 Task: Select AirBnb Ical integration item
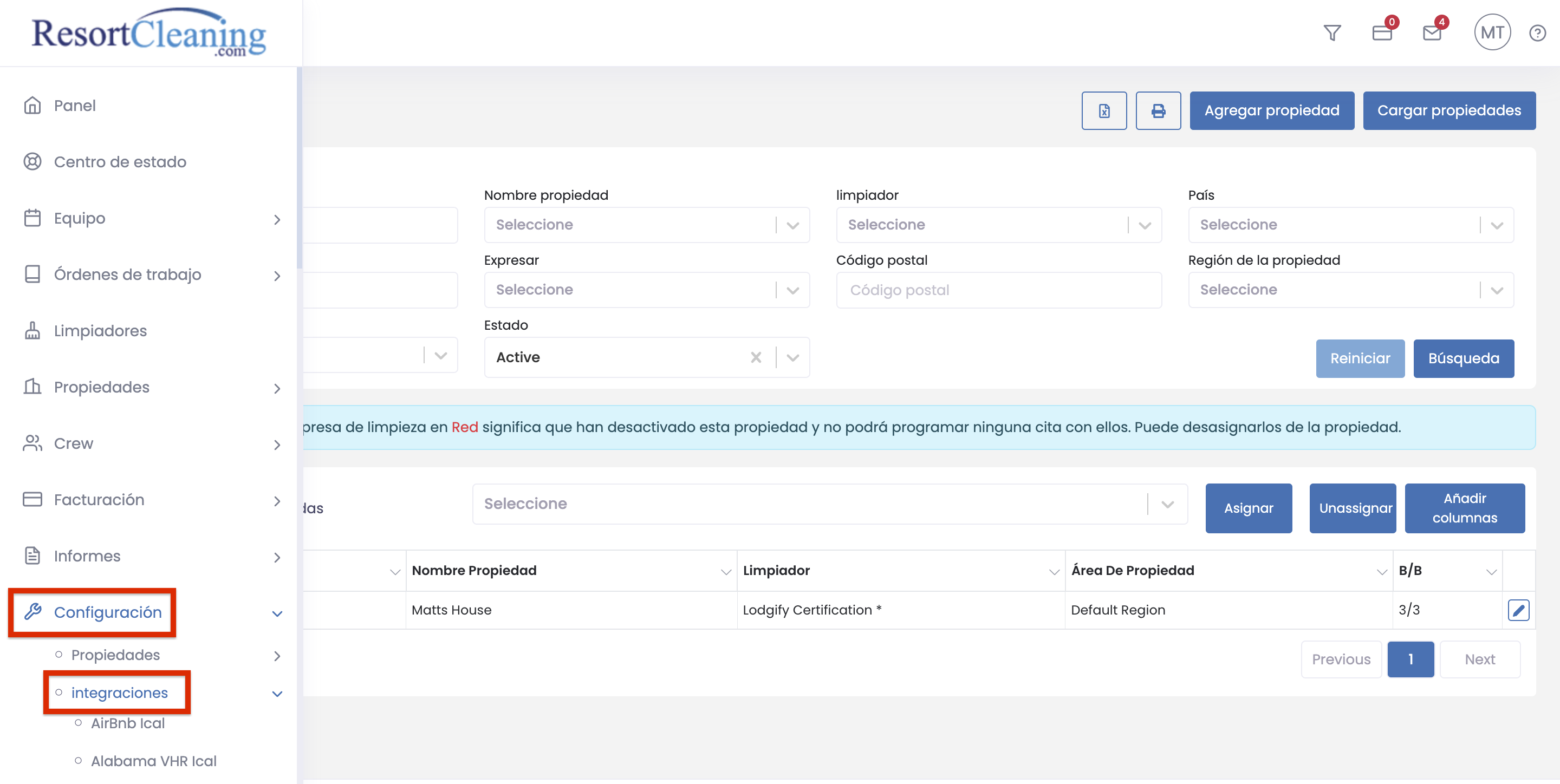point(127,723)
